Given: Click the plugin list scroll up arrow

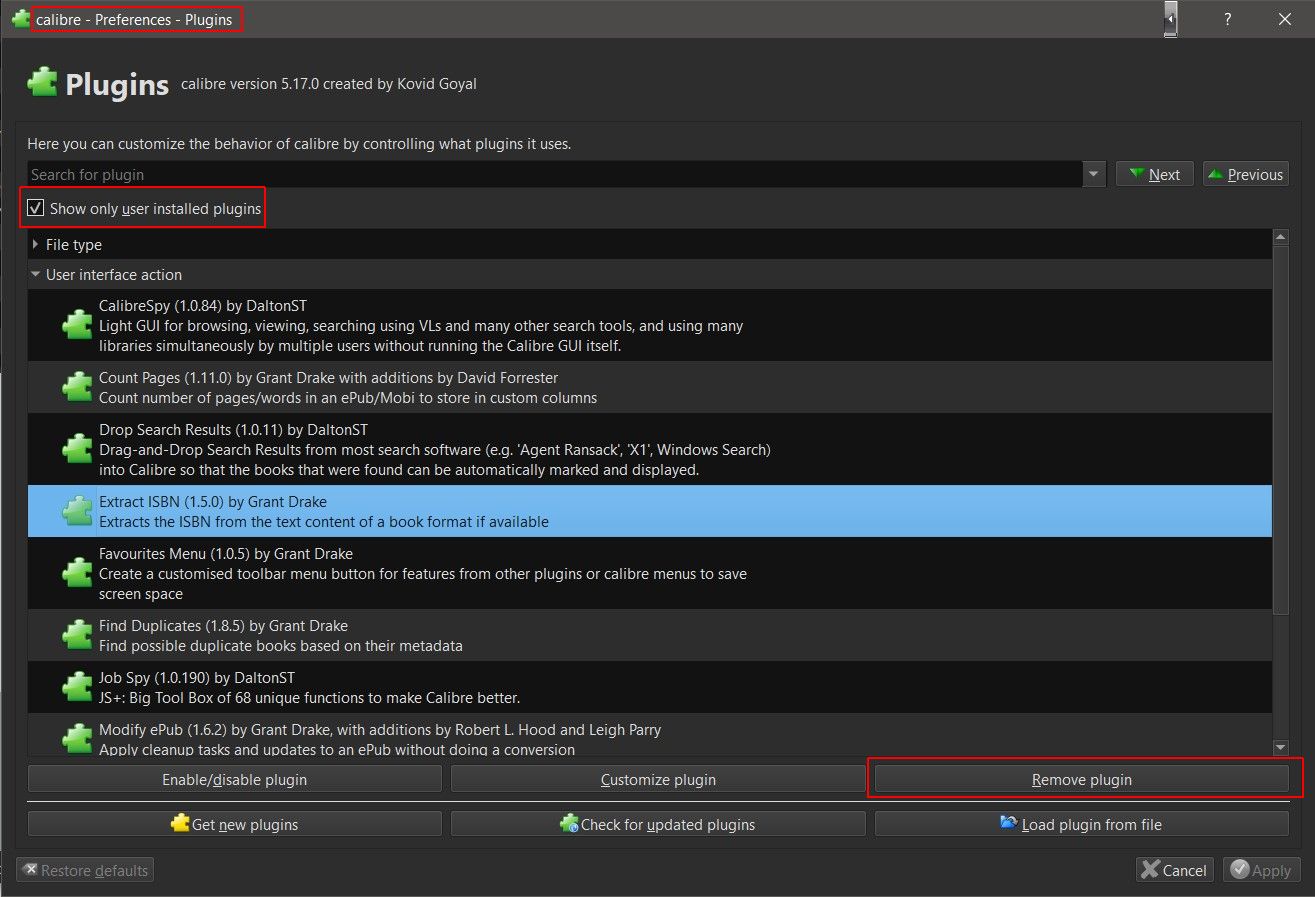Looking at the screenshot, I should [x=1280, y=237].
